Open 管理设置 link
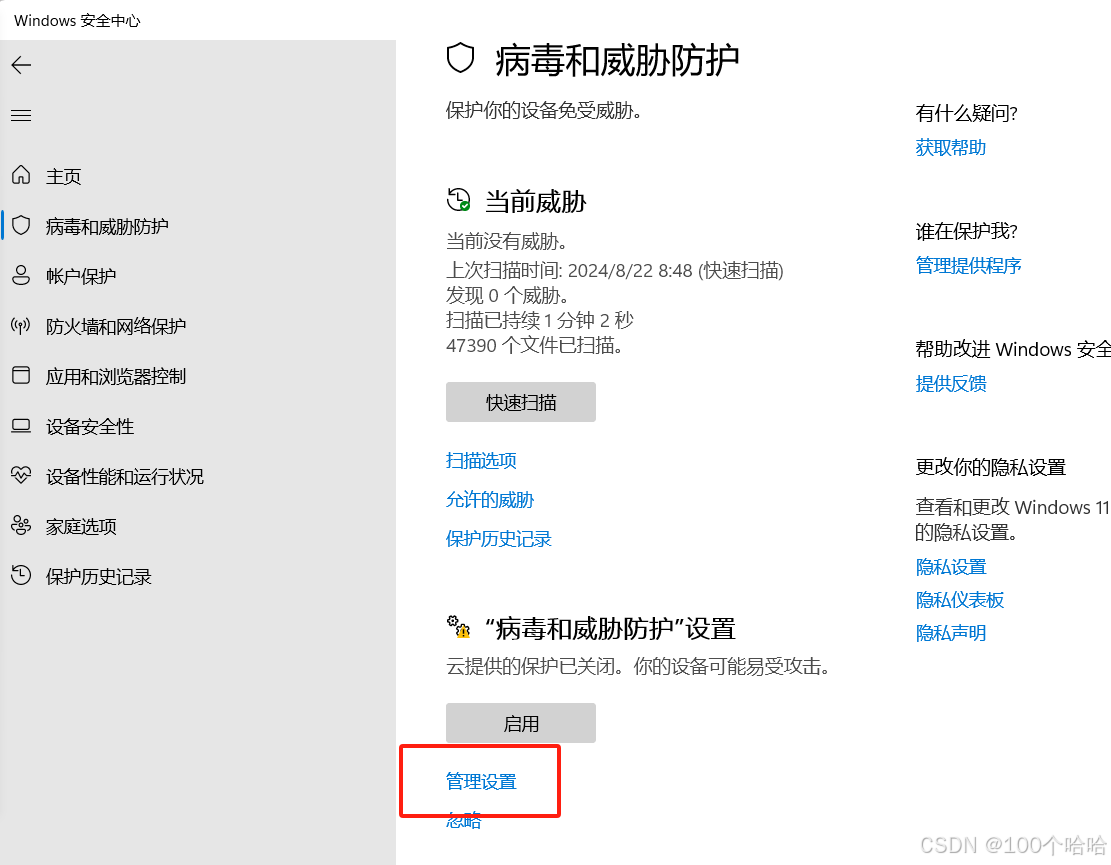The width and height of the screenshot is (1111, 865). pos(481,782)
